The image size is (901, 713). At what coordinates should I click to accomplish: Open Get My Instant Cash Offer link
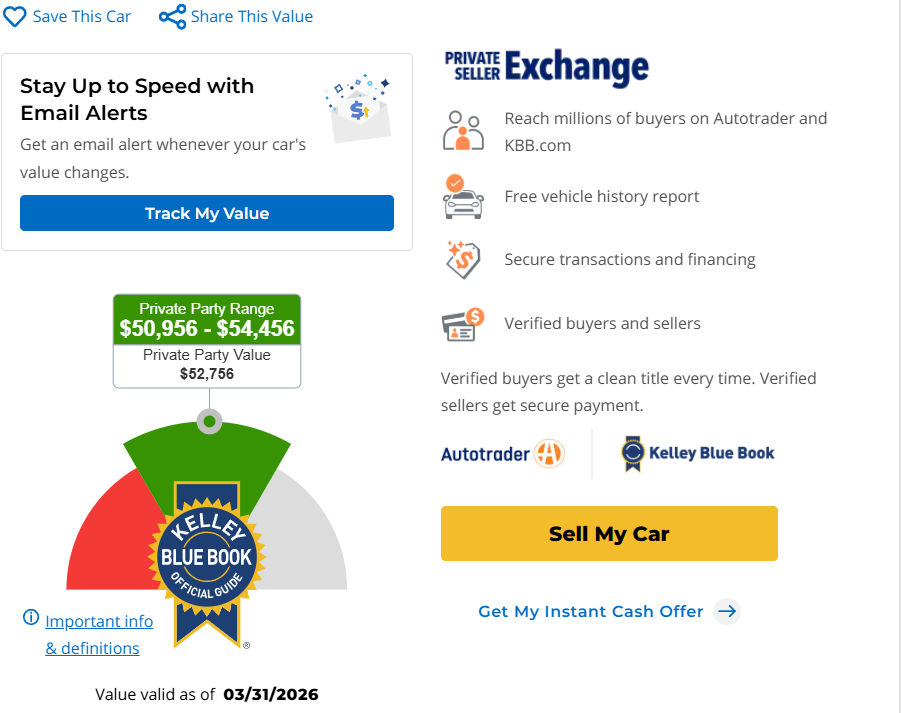[x=591, y=611]
